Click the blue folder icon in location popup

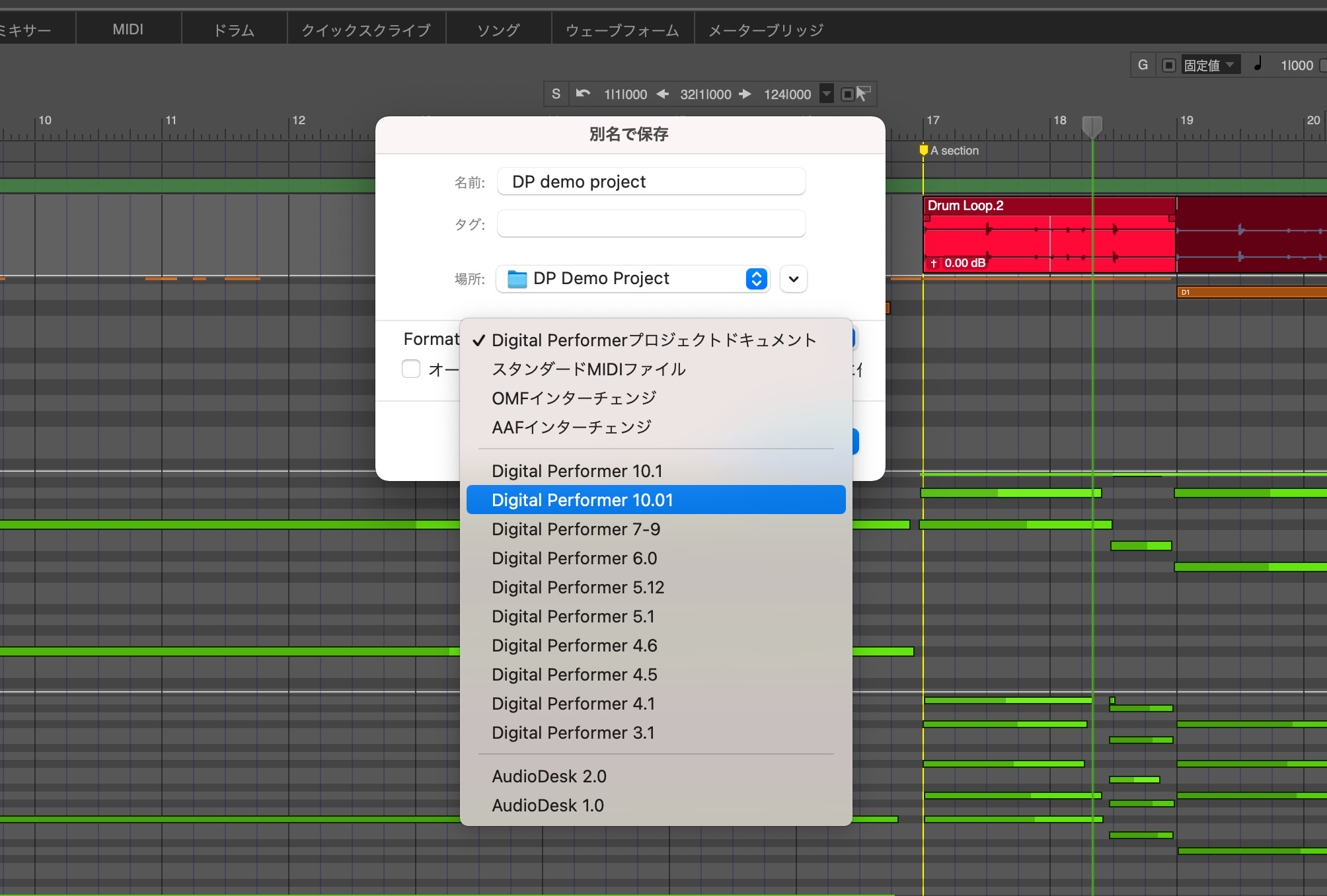point(517,279)
